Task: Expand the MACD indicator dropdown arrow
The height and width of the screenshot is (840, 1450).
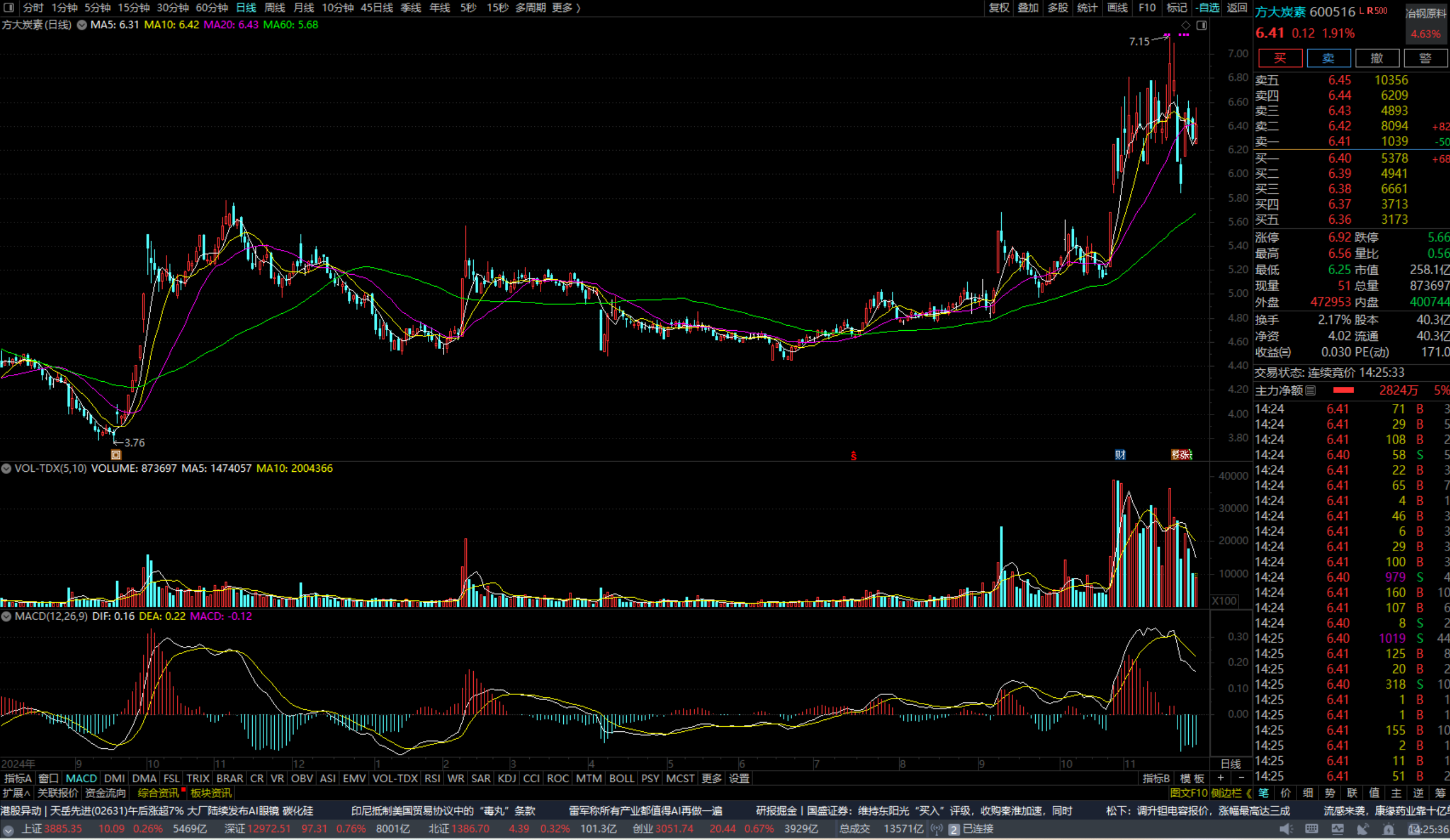Action: (x=6, y=616)
